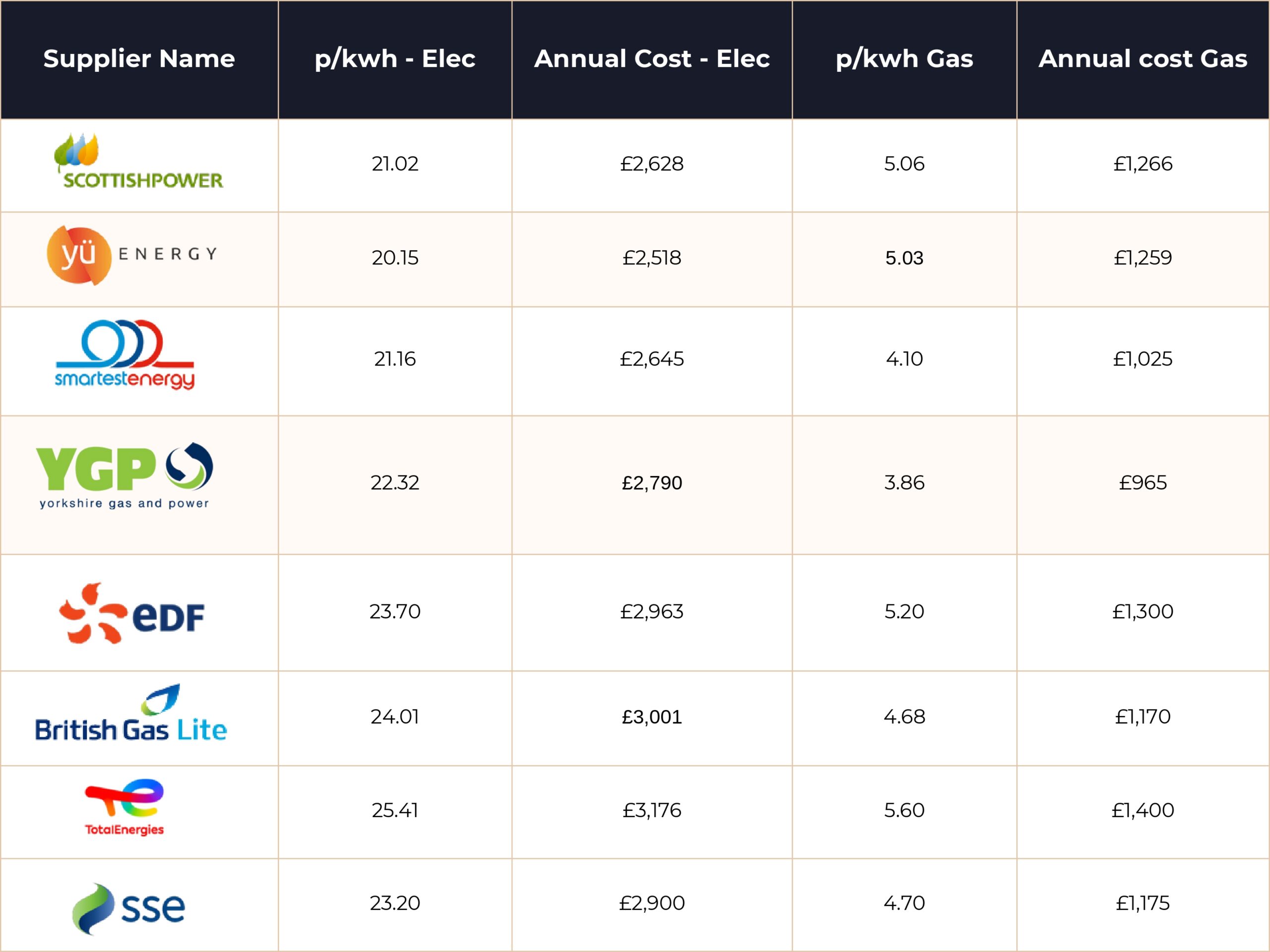The width and height of the screenshot is (1270, 952).
Task: Click the British Gas Lite logo
Action: (x=131, y=714)
